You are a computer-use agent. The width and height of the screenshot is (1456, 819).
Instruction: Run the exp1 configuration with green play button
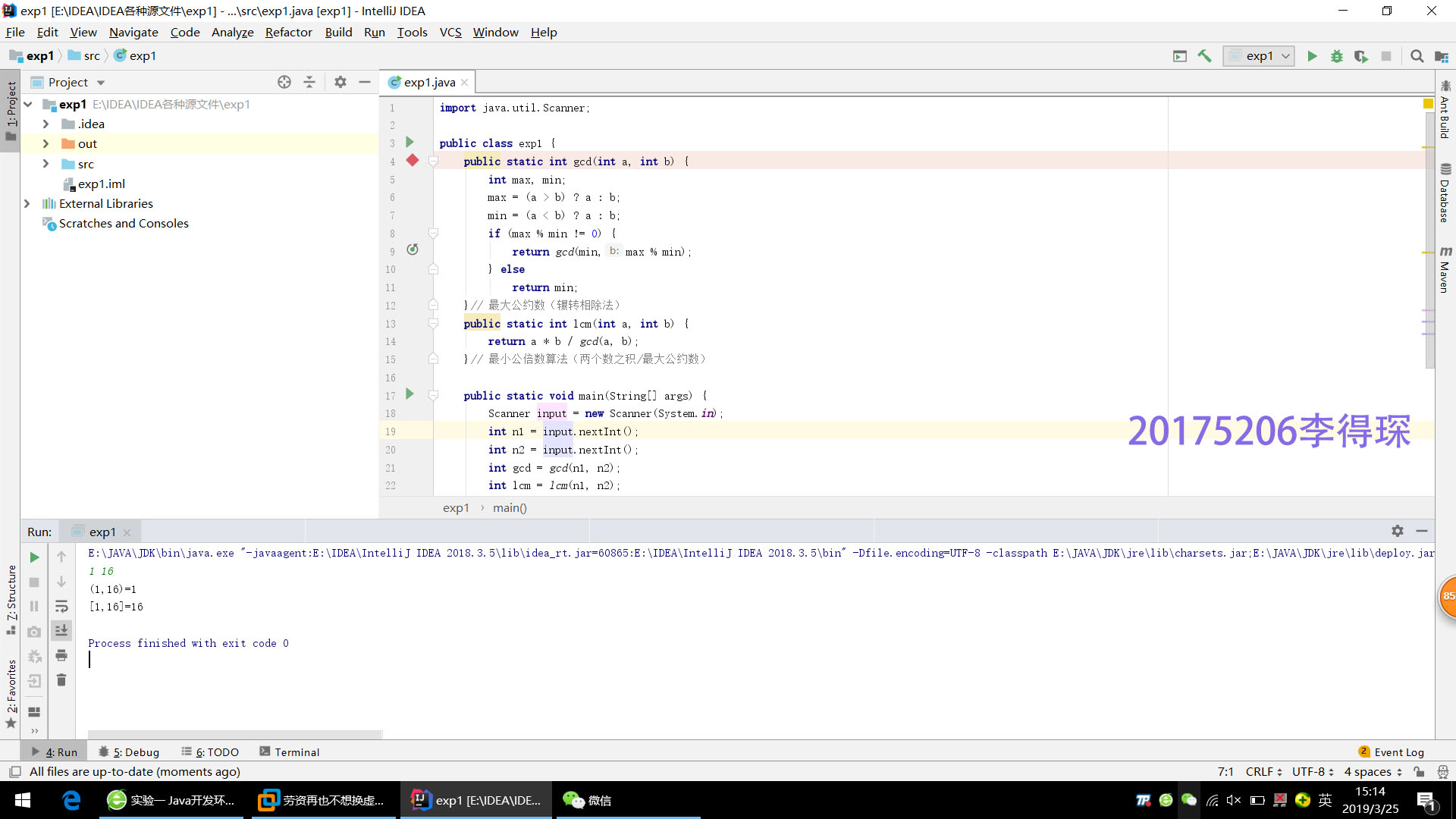[1312, 56]
